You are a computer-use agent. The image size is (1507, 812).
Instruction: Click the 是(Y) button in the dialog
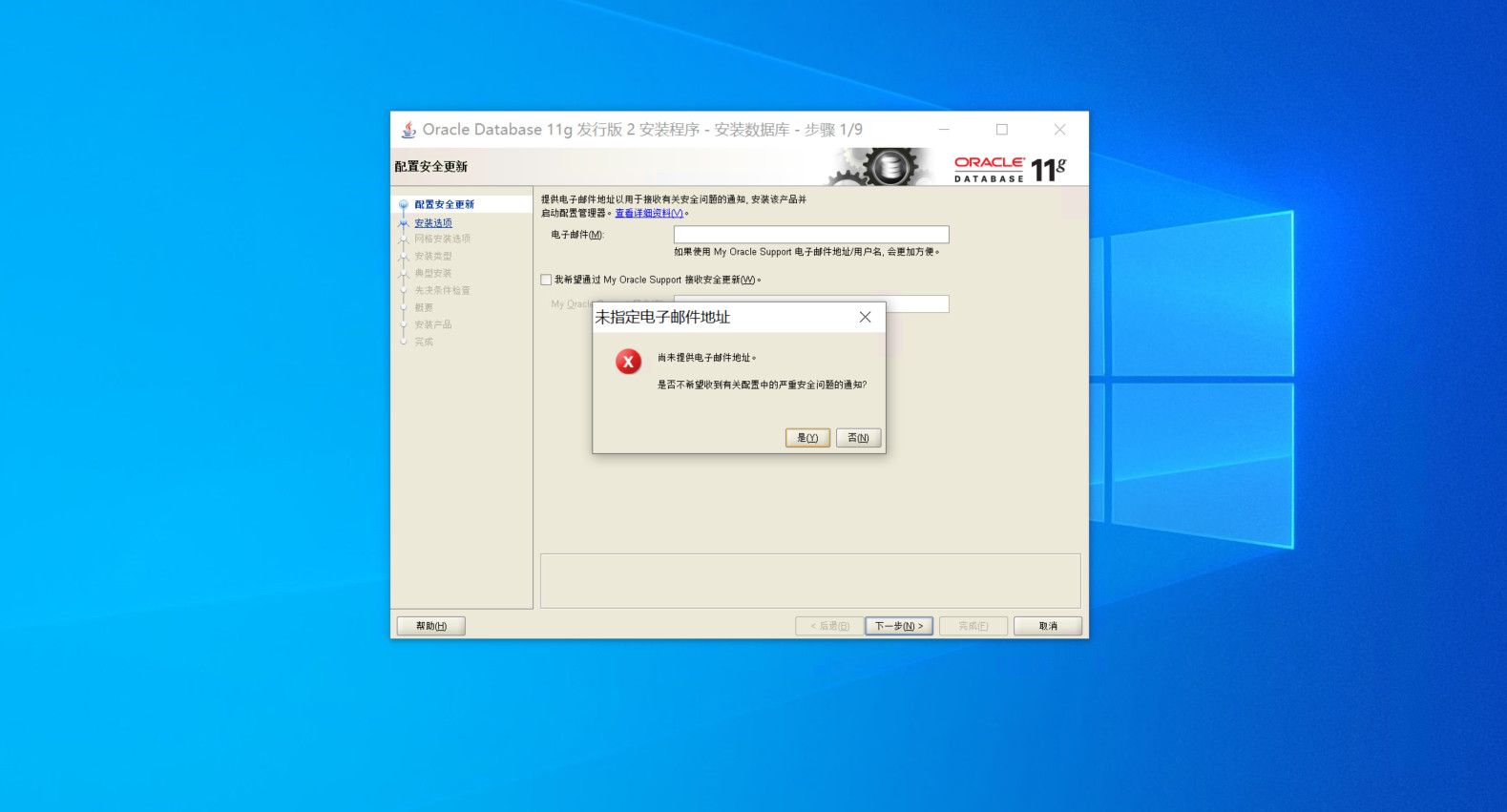806,438
